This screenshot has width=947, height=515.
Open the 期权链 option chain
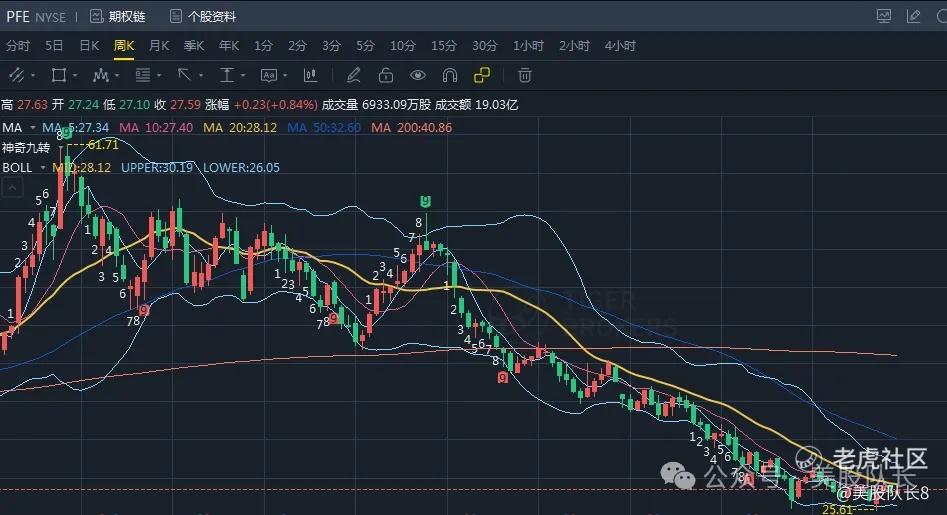coord(118,17)
